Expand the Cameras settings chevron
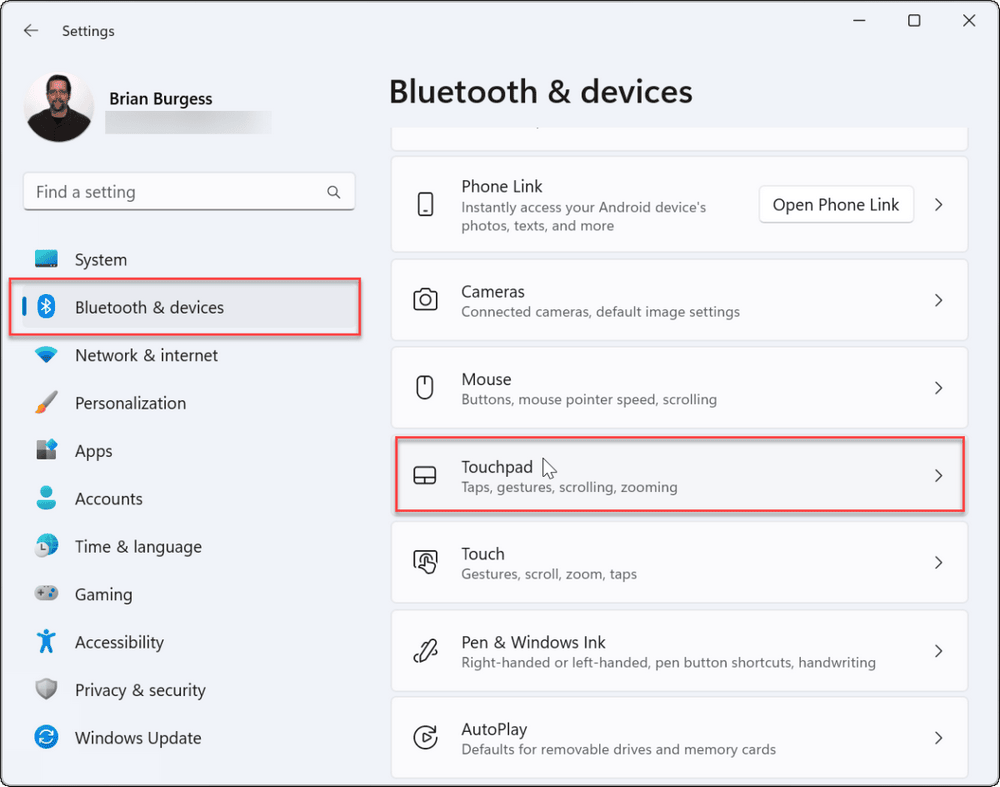1000x787 pixels. (938, 300)
